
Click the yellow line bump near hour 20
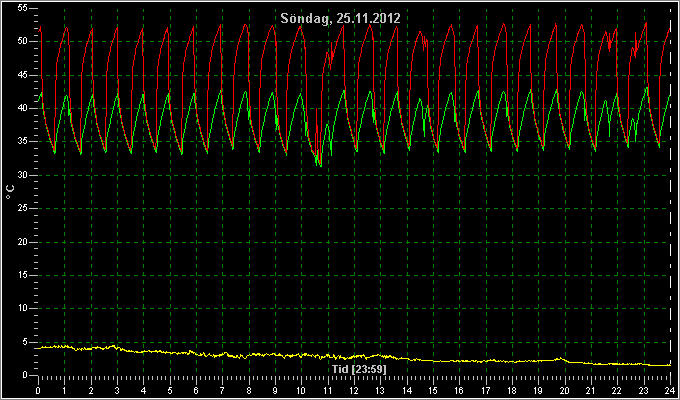pos(560,358)
